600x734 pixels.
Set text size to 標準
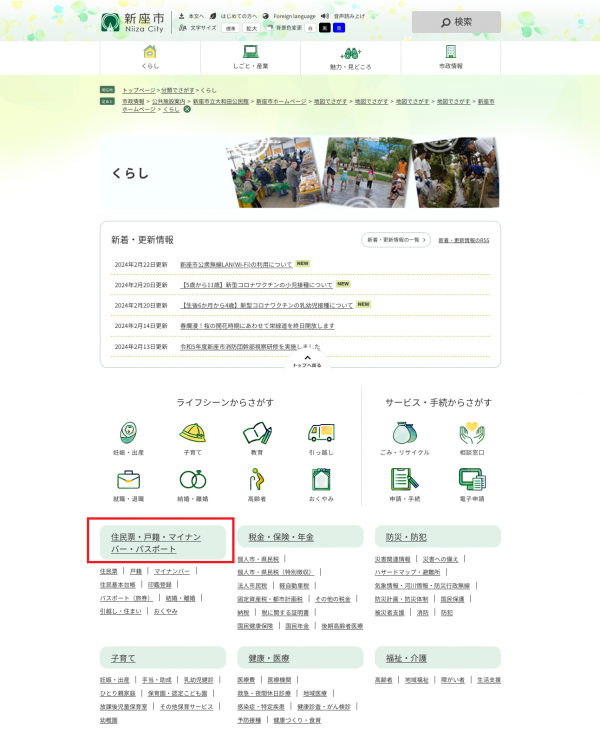(230, 28)
